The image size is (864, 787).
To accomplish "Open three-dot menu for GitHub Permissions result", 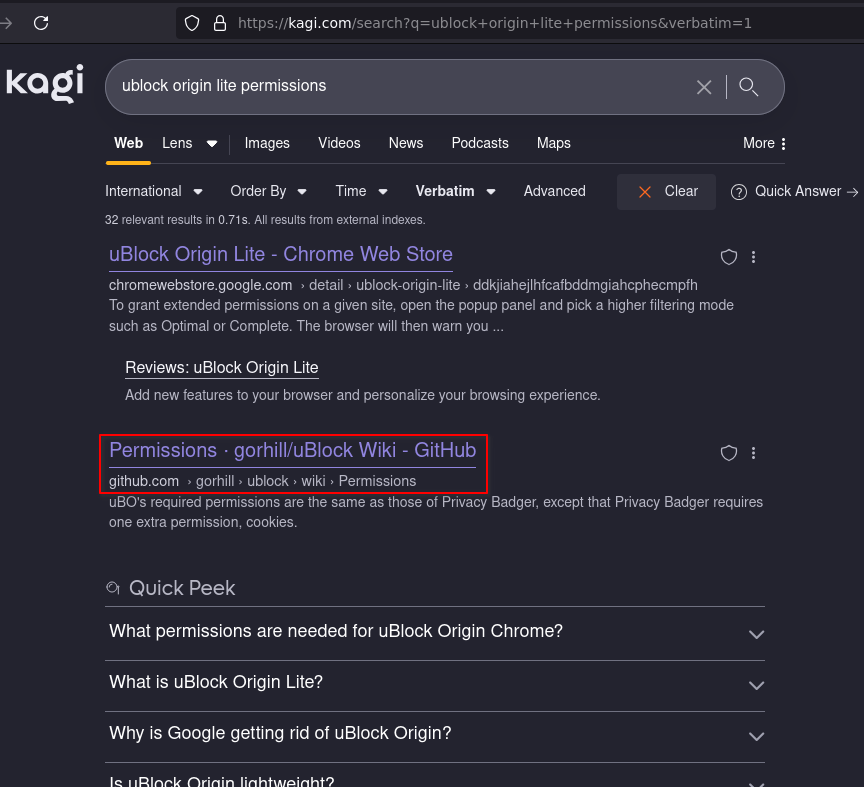I will click(754, 453).
